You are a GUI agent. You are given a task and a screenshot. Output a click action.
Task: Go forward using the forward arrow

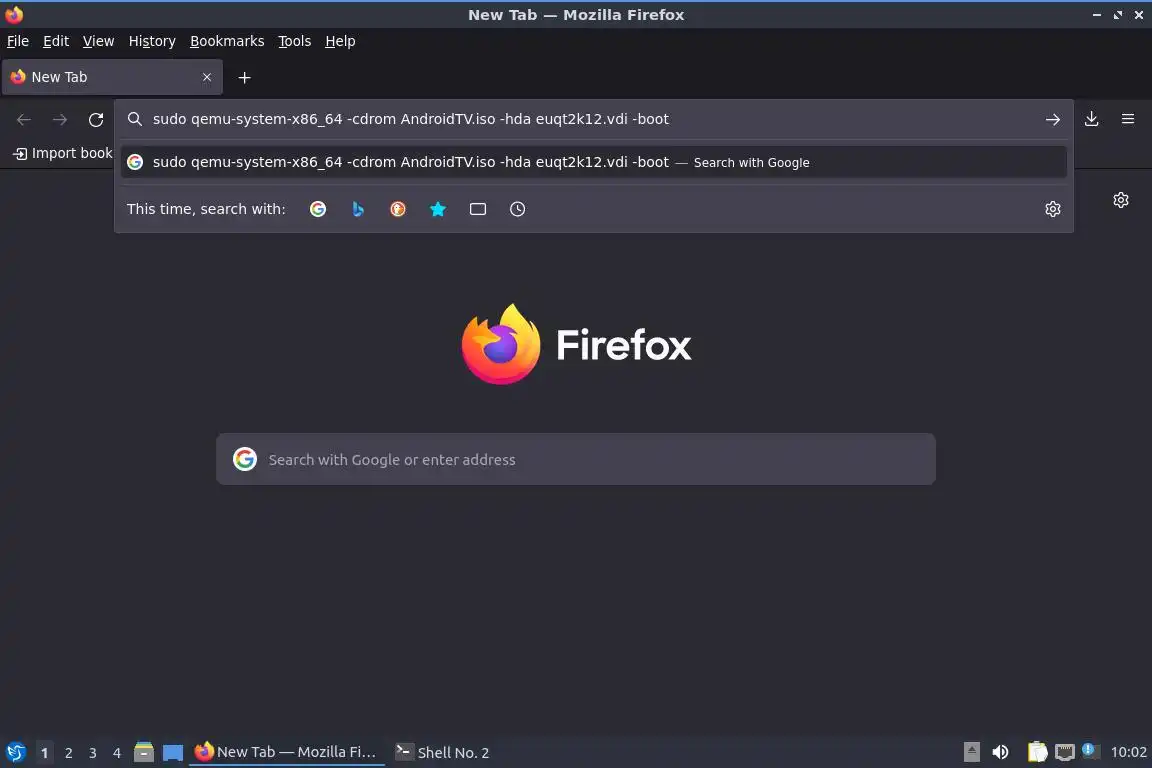(60, 120)
